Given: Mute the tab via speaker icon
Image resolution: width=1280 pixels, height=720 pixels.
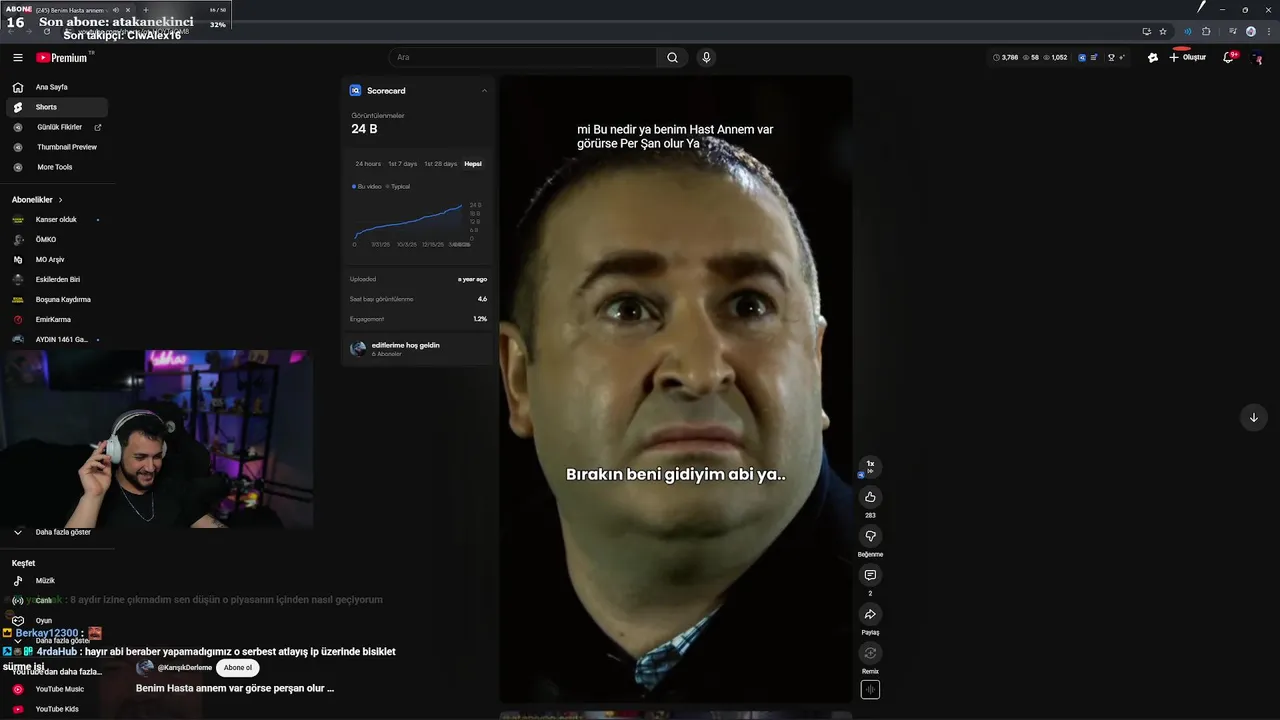Looking at the screenshot, I should coord(117,10).
